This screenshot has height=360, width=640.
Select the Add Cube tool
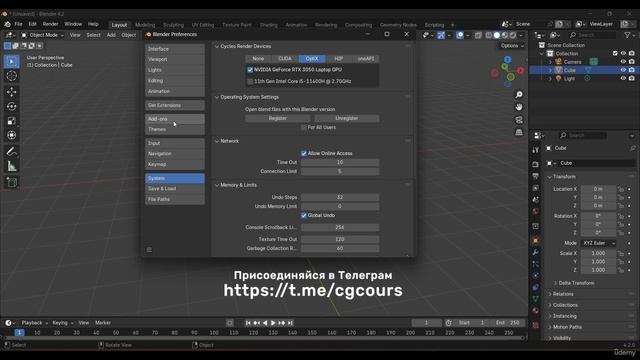pos(11,182)
